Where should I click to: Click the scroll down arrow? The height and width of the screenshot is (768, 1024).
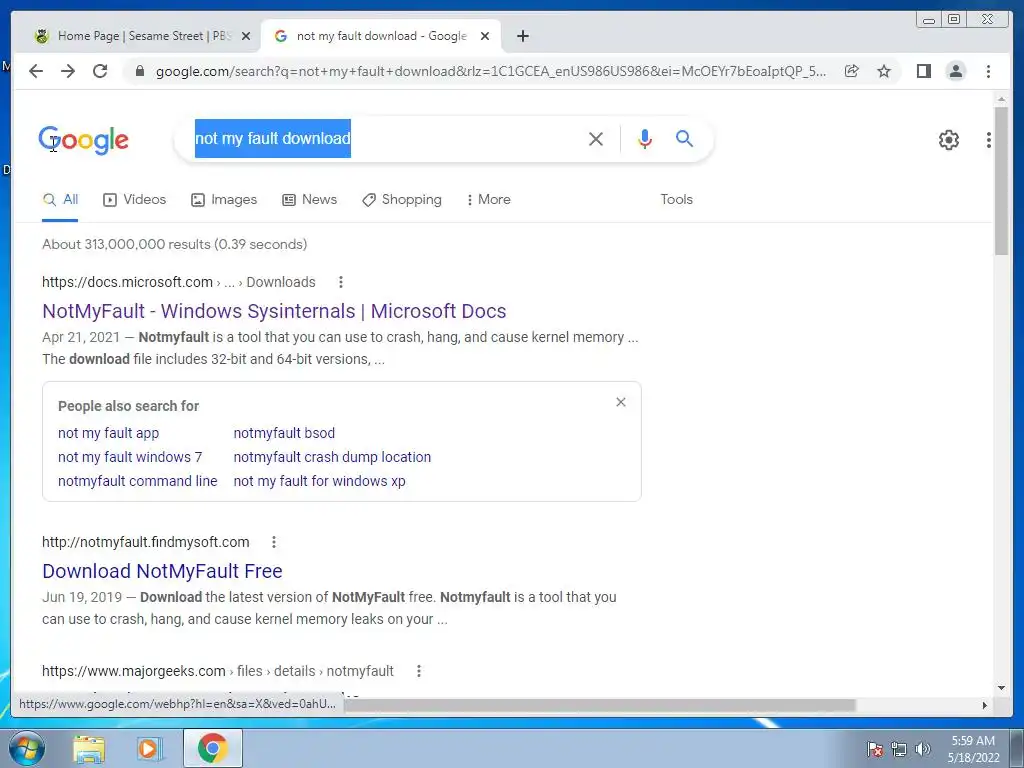[1001, 688]
